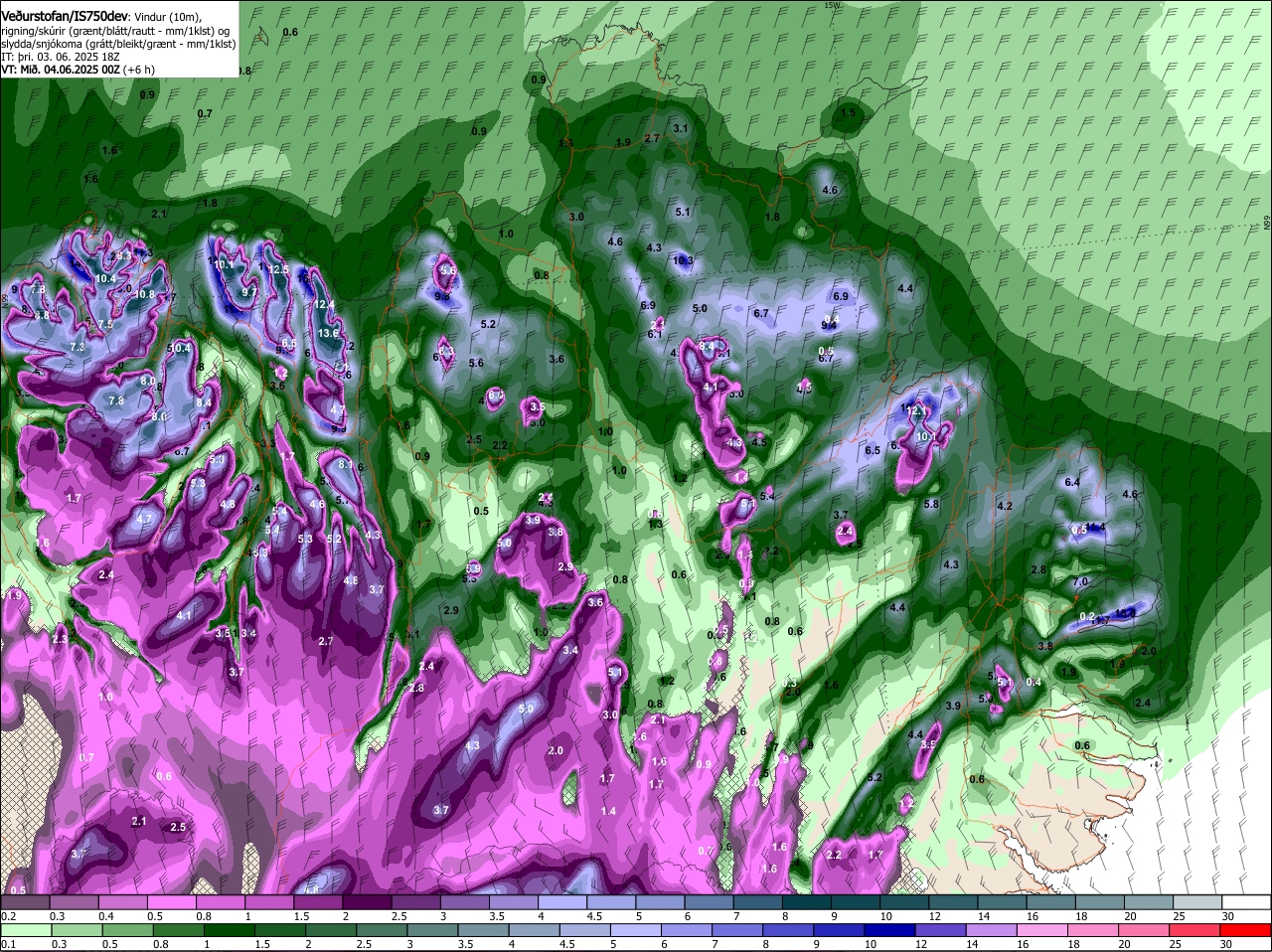Select the snow scale swatch between 8 and 9
This screenshot has height=952, width=1272.
click(806, 902)
